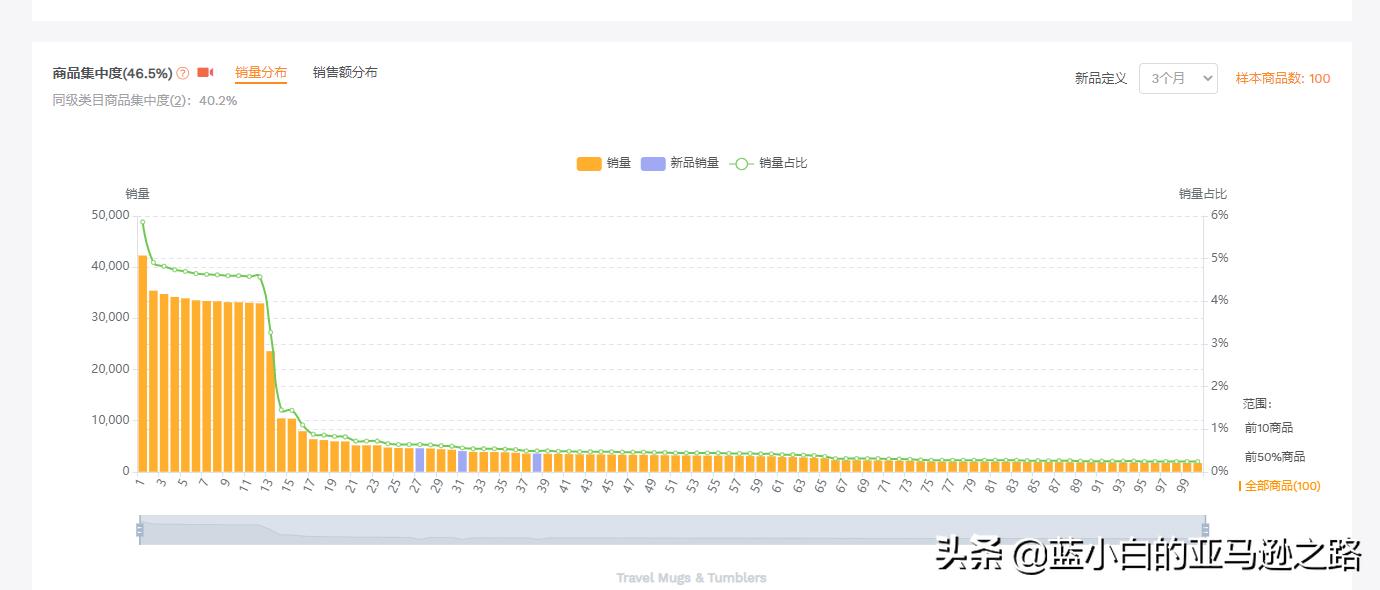Image resolution: width=1380 pixels, height=590 pixels.
Task: Open the help tooltip for 商品集中度
Action: [183, 72]
